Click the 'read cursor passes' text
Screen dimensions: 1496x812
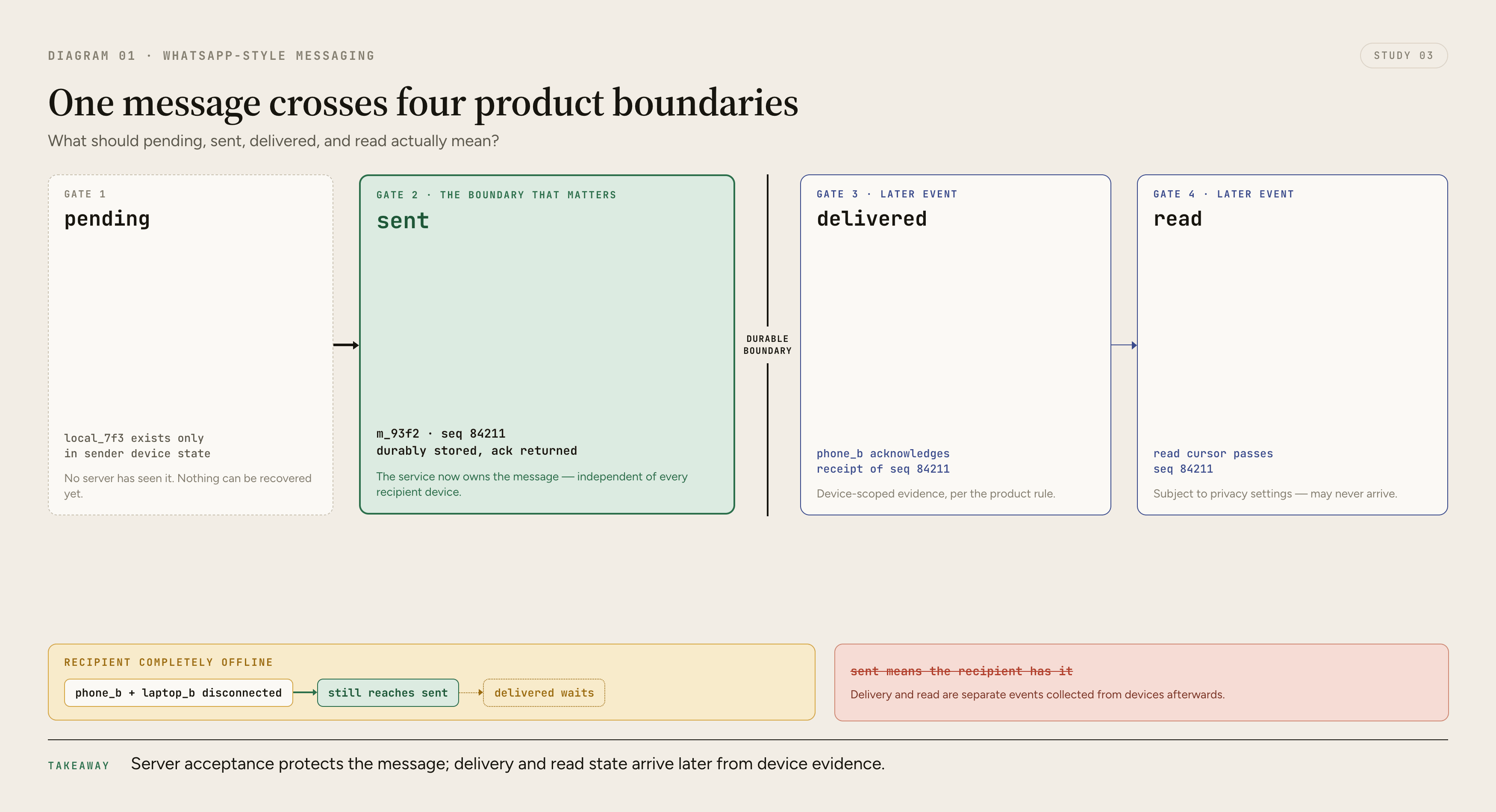click(x=1213, y=453)
